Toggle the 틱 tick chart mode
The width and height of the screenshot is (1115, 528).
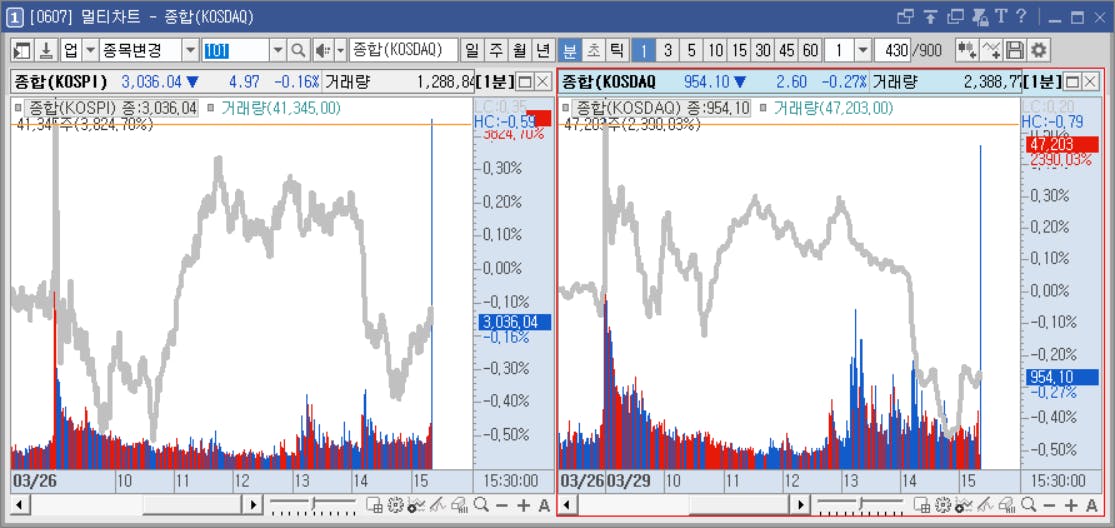tap(617, 50)
